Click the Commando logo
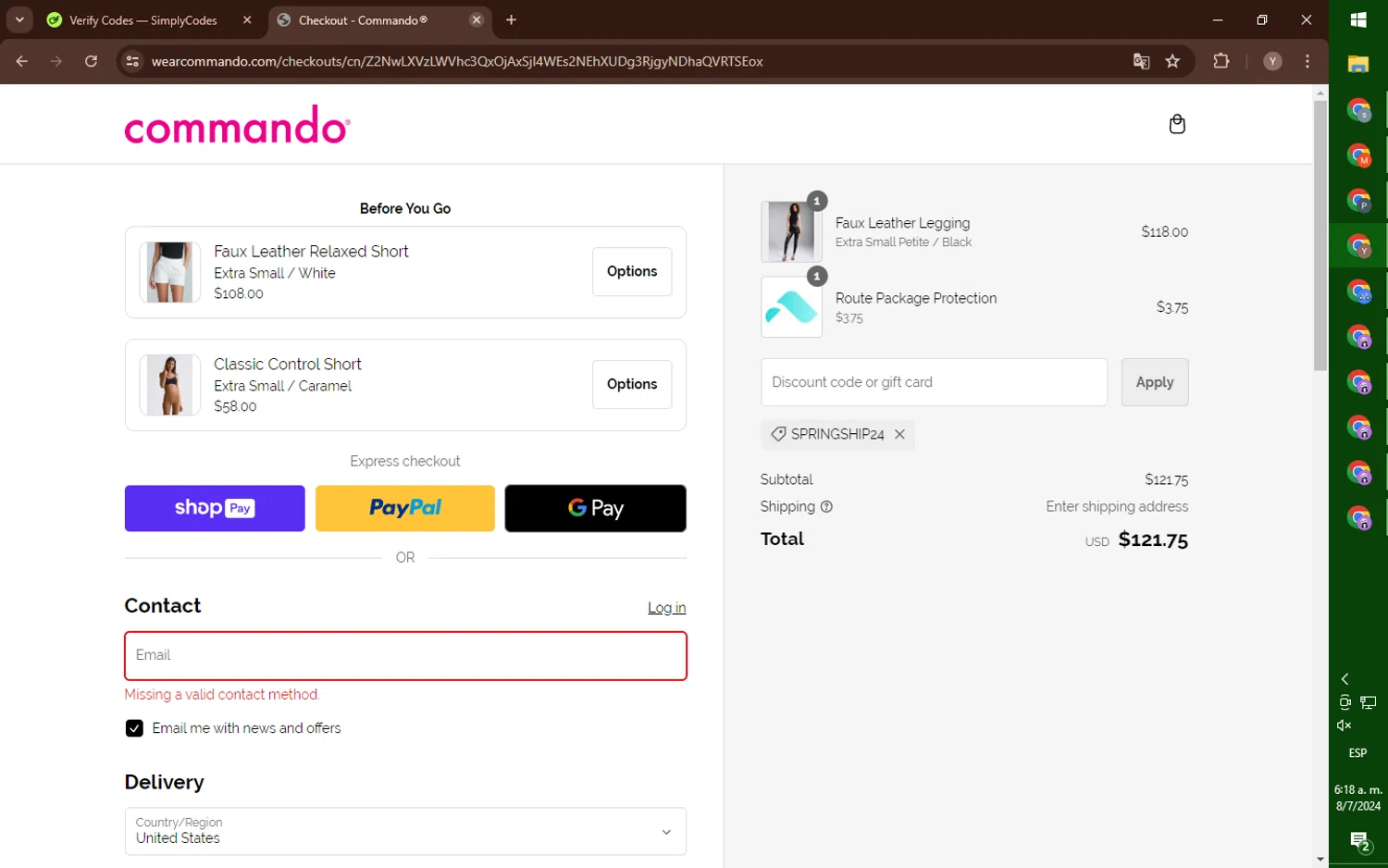The width and height of the screenshot is (1388, 868). pos(238,125)
